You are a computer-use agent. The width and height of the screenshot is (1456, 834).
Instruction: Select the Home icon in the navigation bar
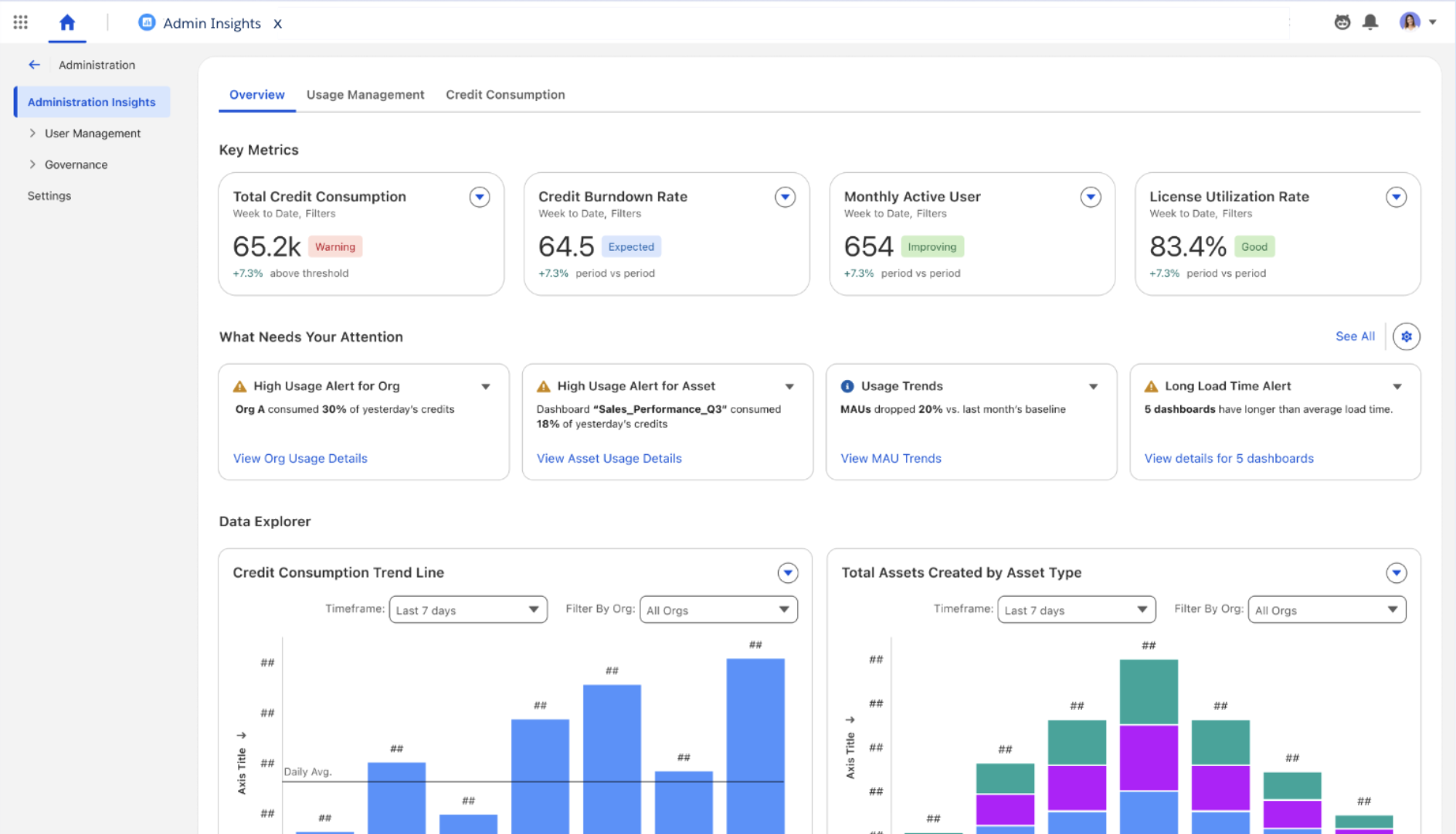[x=67, y=22]
